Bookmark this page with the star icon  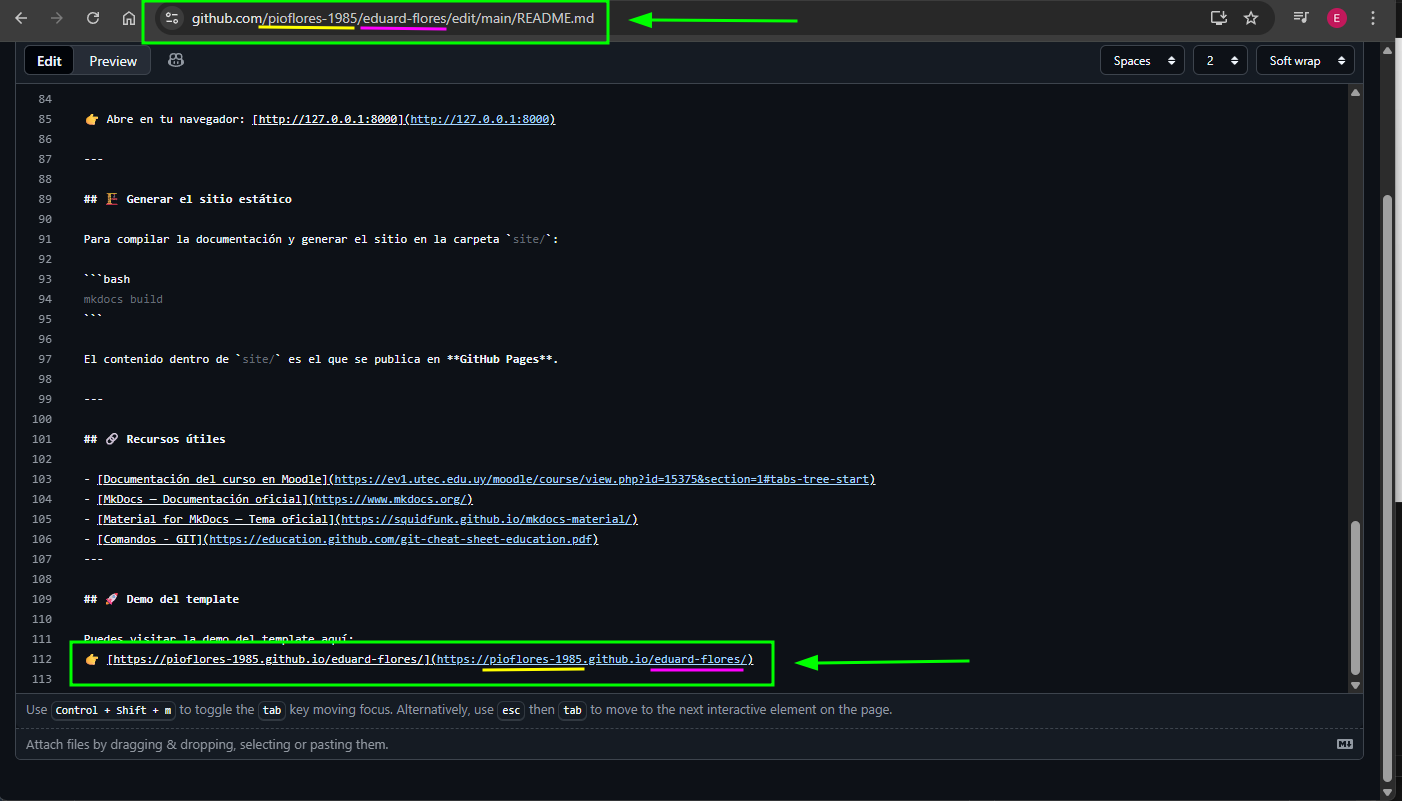[x=1250, y=18]
